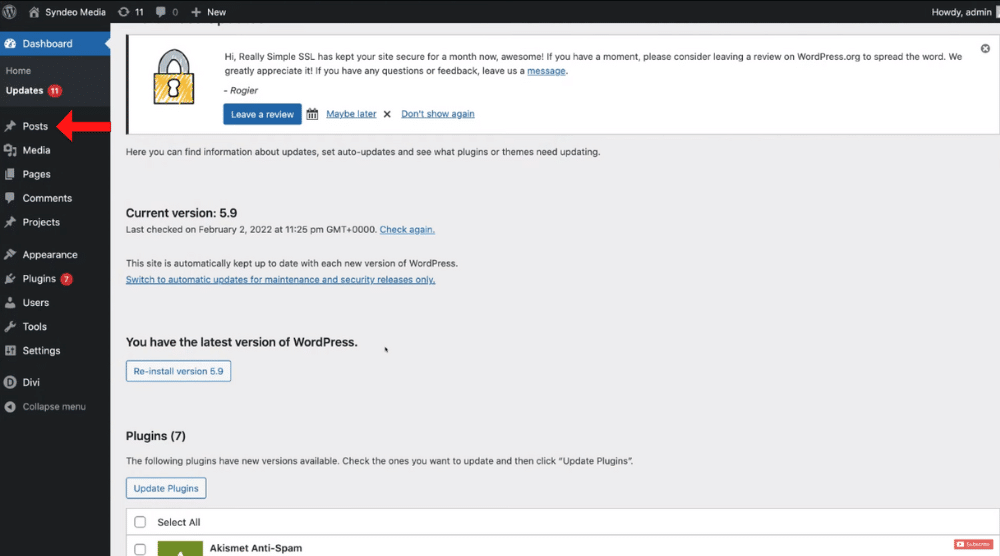The height and width of the screenshot is (556, 1000).
Task: Click the Users person icon
Action: [x=10, y=302]
